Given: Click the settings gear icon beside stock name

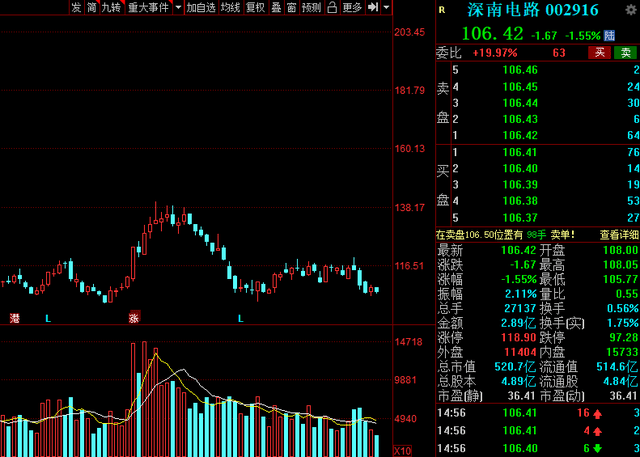Looking at the screenshot, I should click(x=628, y=9).
